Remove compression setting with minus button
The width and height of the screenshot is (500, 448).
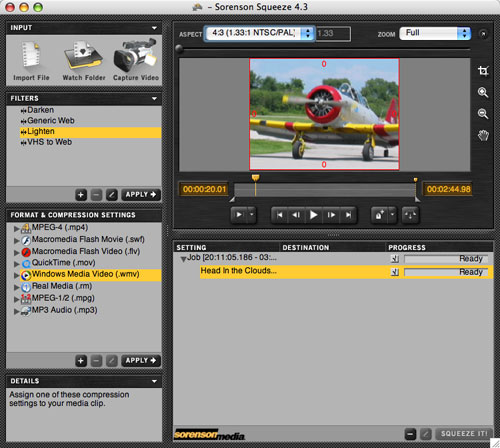click(96, 361)
